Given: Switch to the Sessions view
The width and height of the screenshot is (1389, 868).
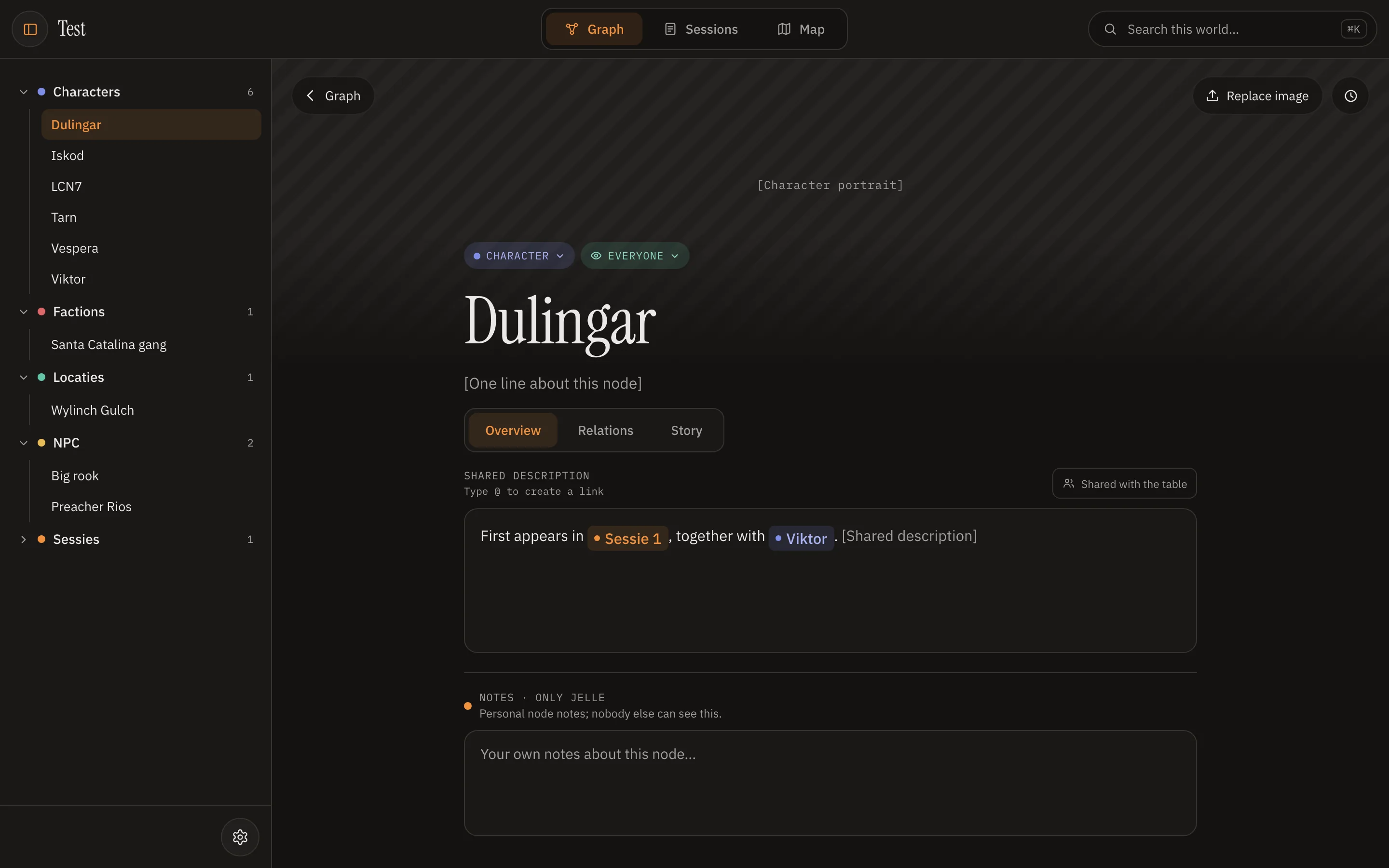Looking at the screenshot, I should [x=701, y=29].
